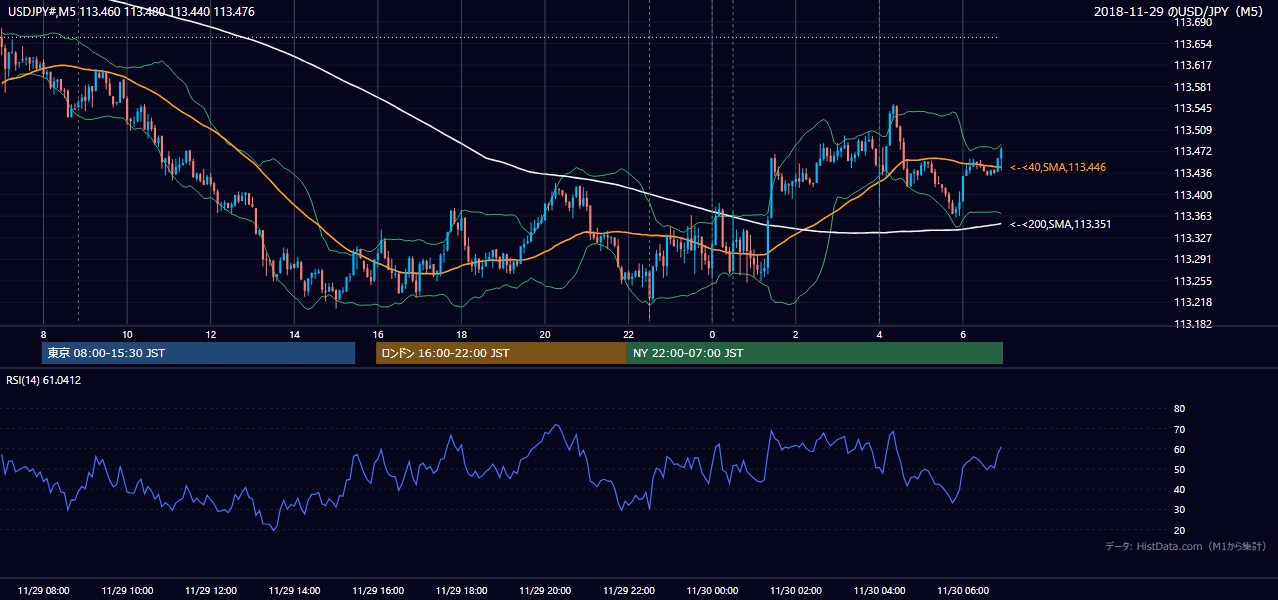Click the 200 SMA 113.351 label

(1061, 224)
